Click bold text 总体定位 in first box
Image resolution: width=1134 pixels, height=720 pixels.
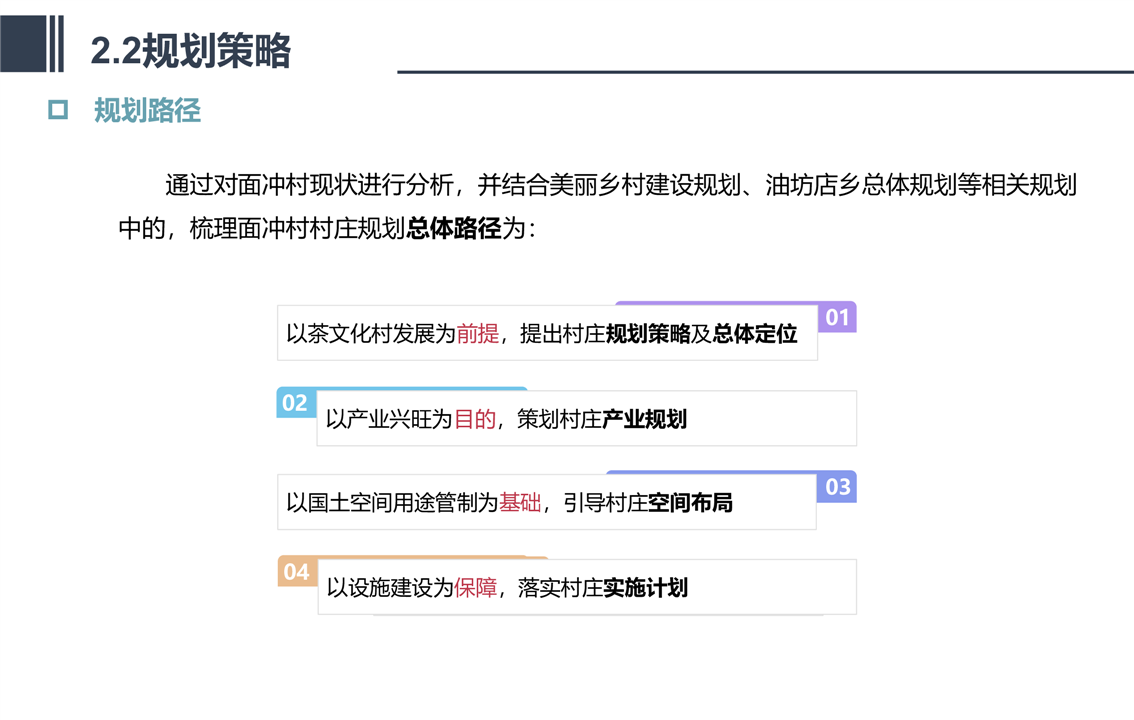click(x=755, y=333)
